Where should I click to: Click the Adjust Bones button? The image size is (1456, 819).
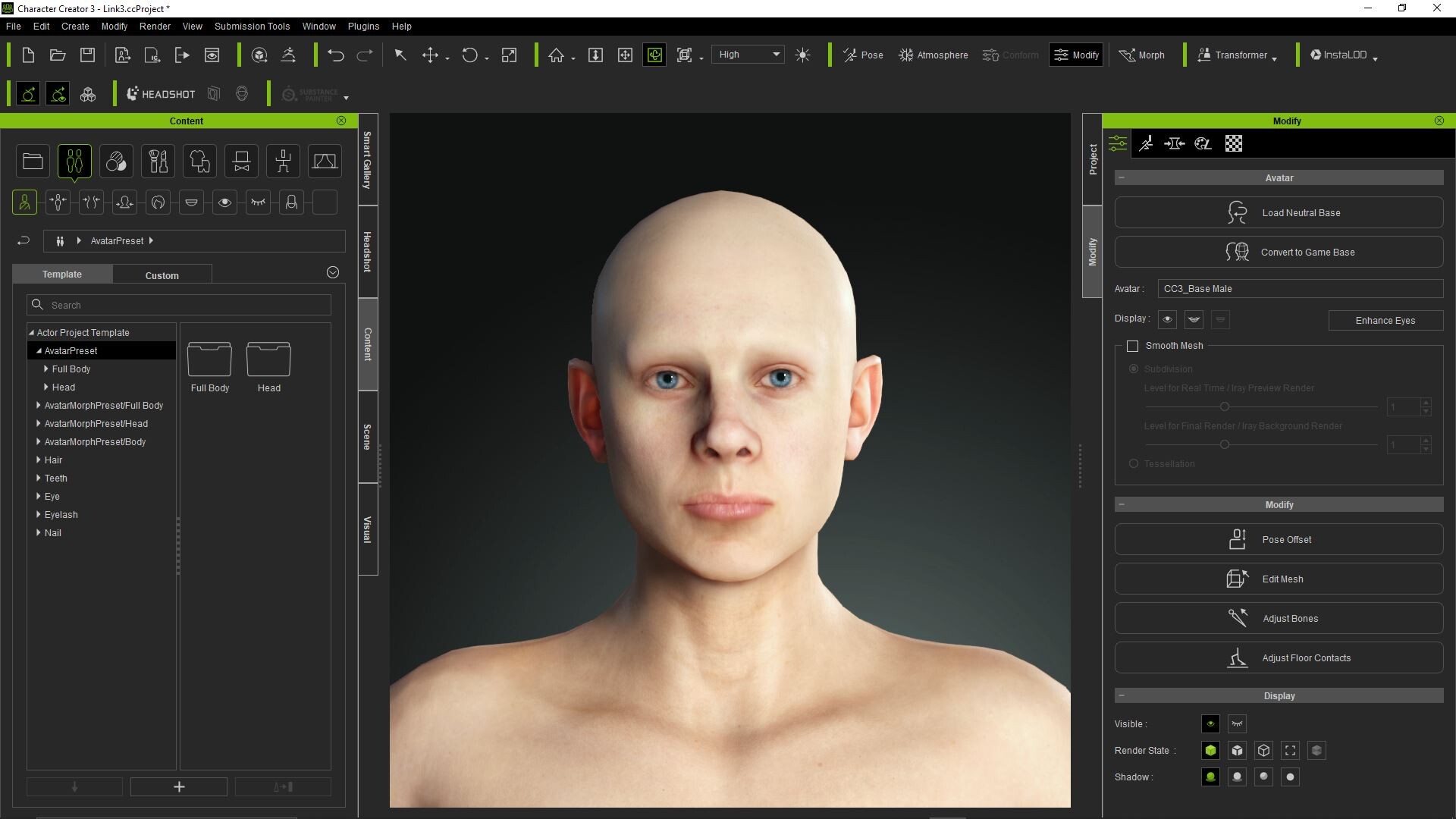pyautogui.click(x=1279, y=618)
